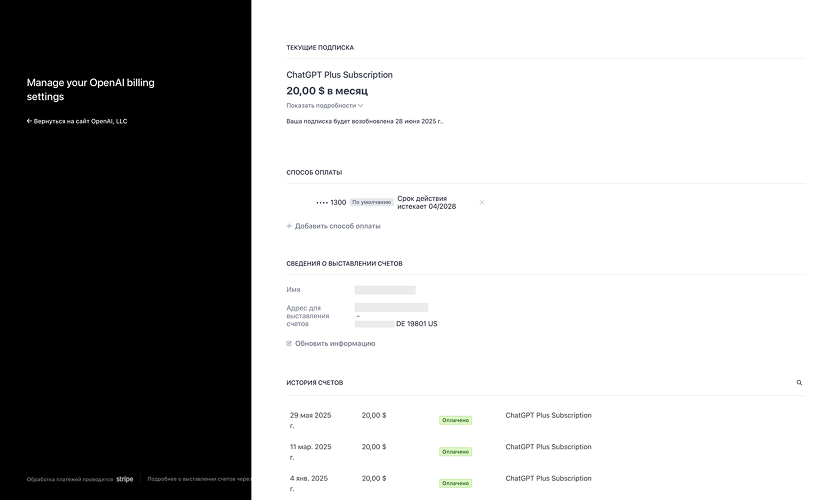Click Оплачено badge for 29 мая invoice
The width and height of the screenshot is (840, 500).
(455, 420)
